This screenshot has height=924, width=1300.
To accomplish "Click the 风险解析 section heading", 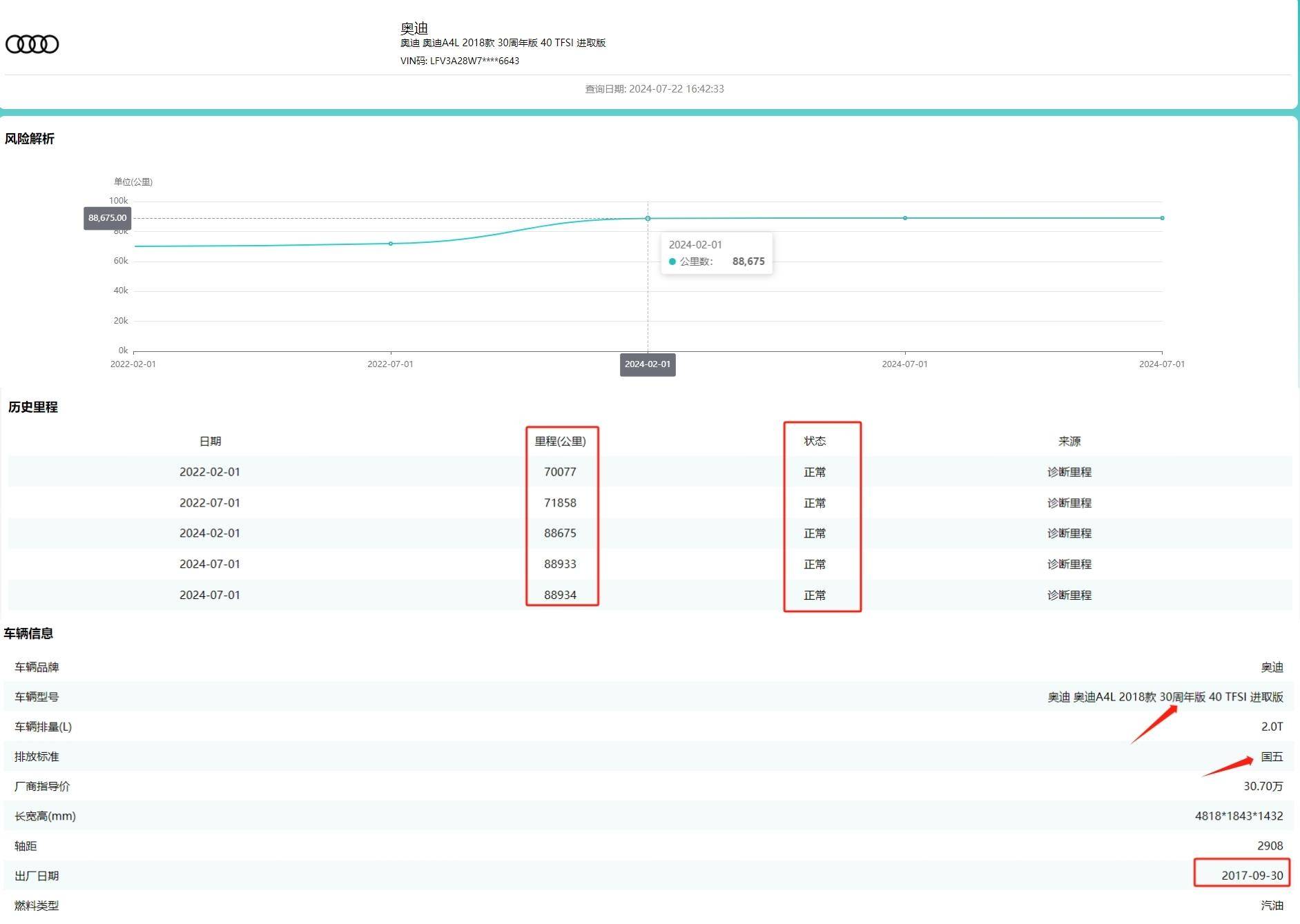I will point(30,139).
